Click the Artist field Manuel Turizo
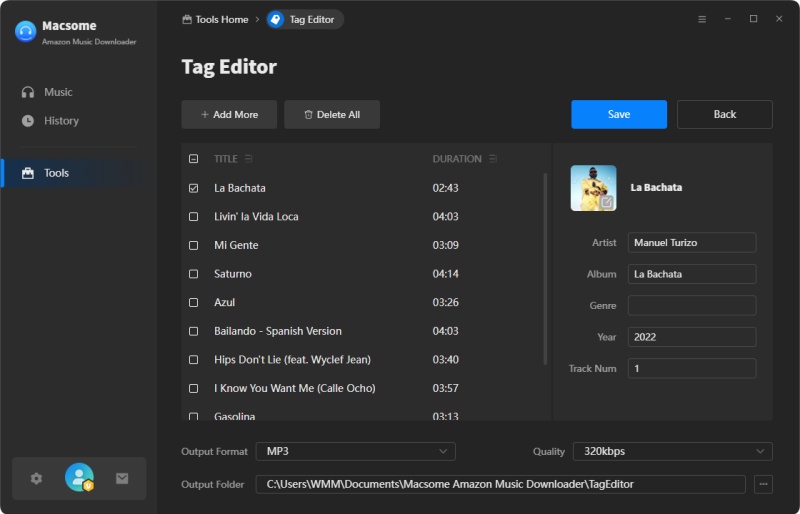Viewport: 800px width, 514px height. [x=692, y=242]
